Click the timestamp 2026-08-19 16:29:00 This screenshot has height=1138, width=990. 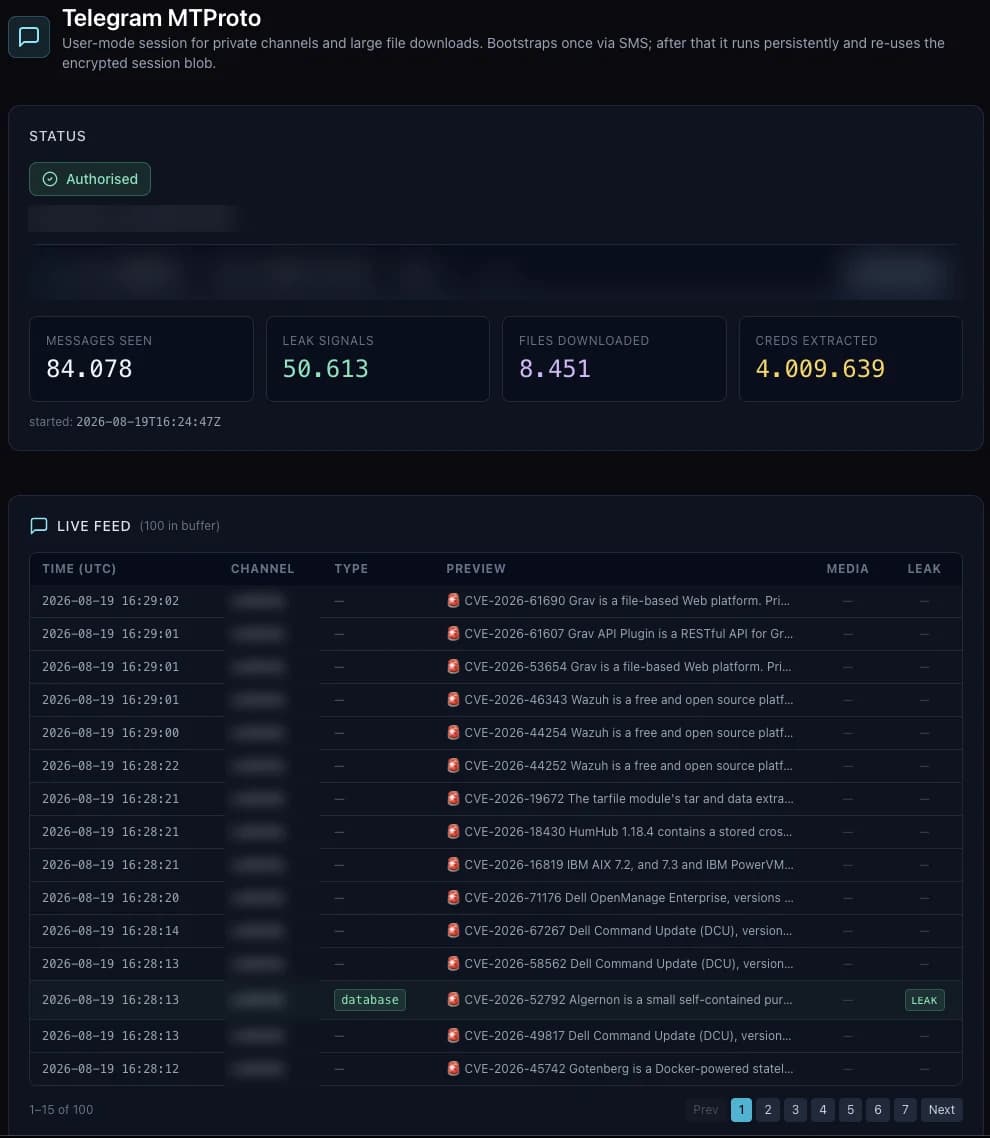coord(110,732)
